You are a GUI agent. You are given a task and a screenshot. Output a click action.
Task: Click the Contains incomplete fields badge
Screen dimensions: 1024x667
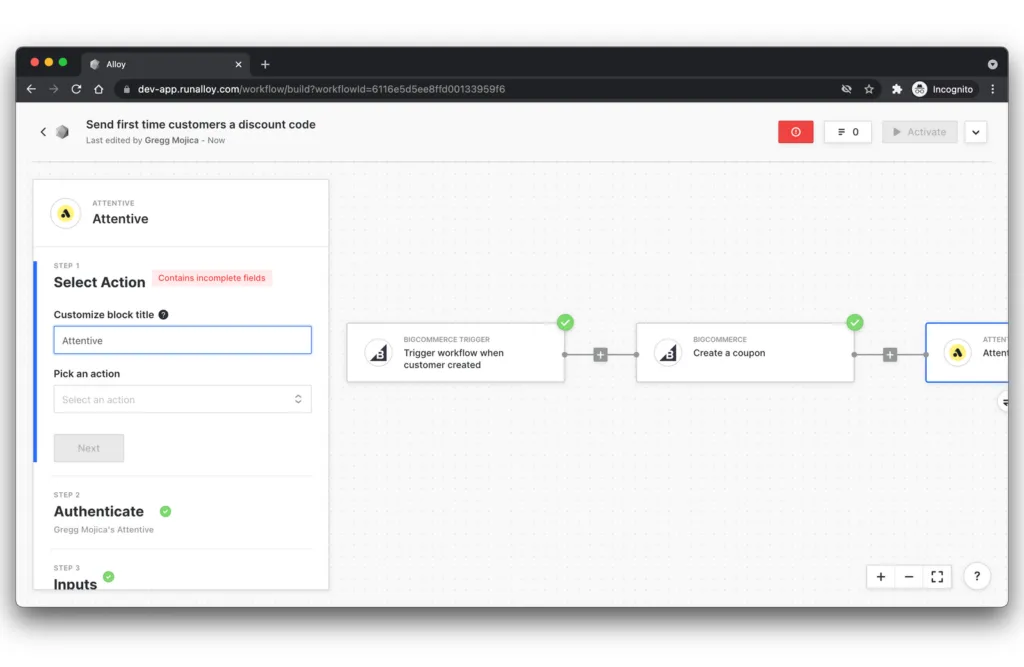(x=212, y=278)
